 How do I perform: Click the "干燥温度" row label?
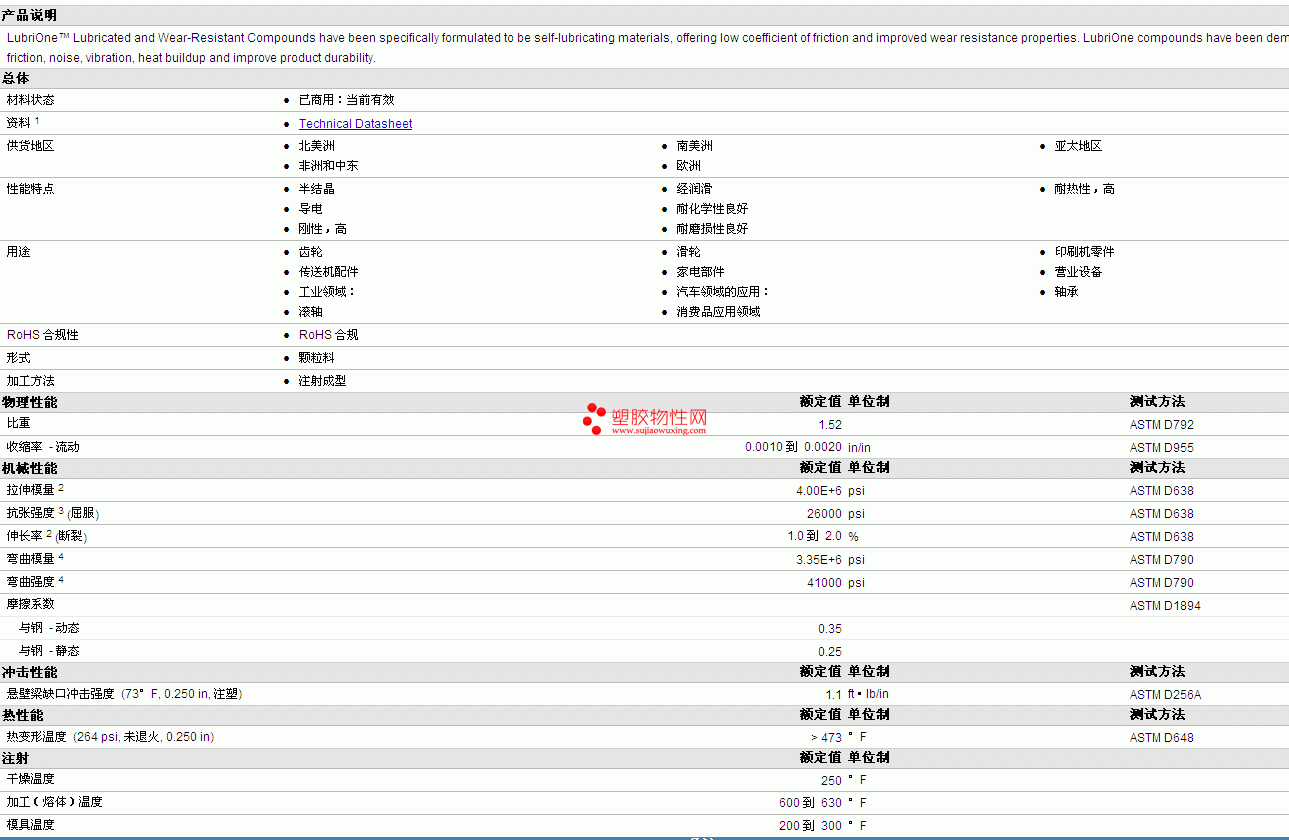[31, 779]
